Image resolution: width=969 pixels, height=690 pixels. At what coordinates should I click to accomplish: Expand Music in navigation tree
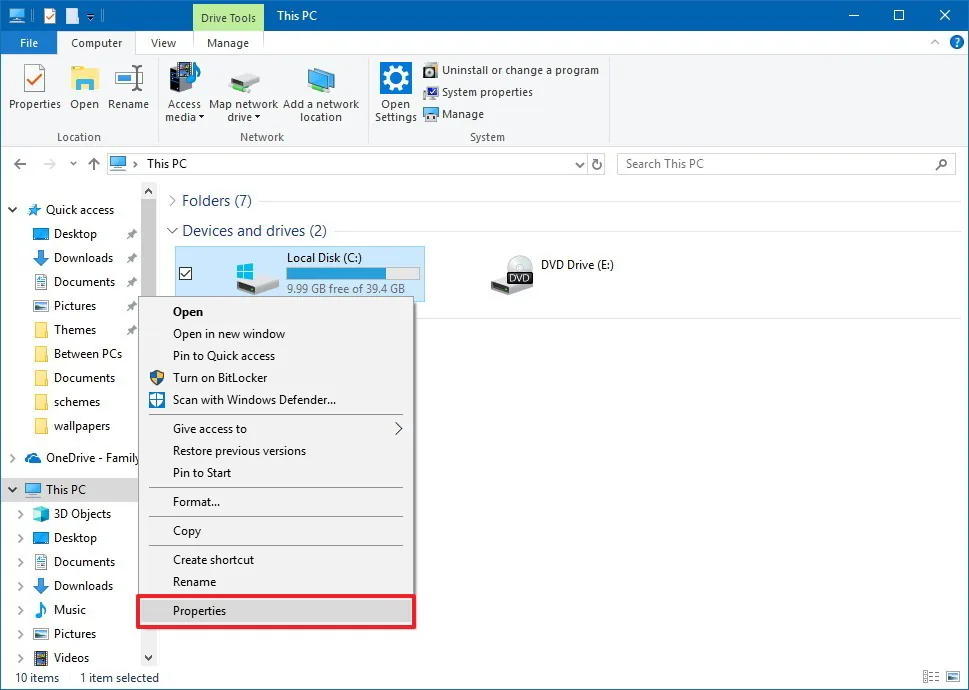(20, 610)
